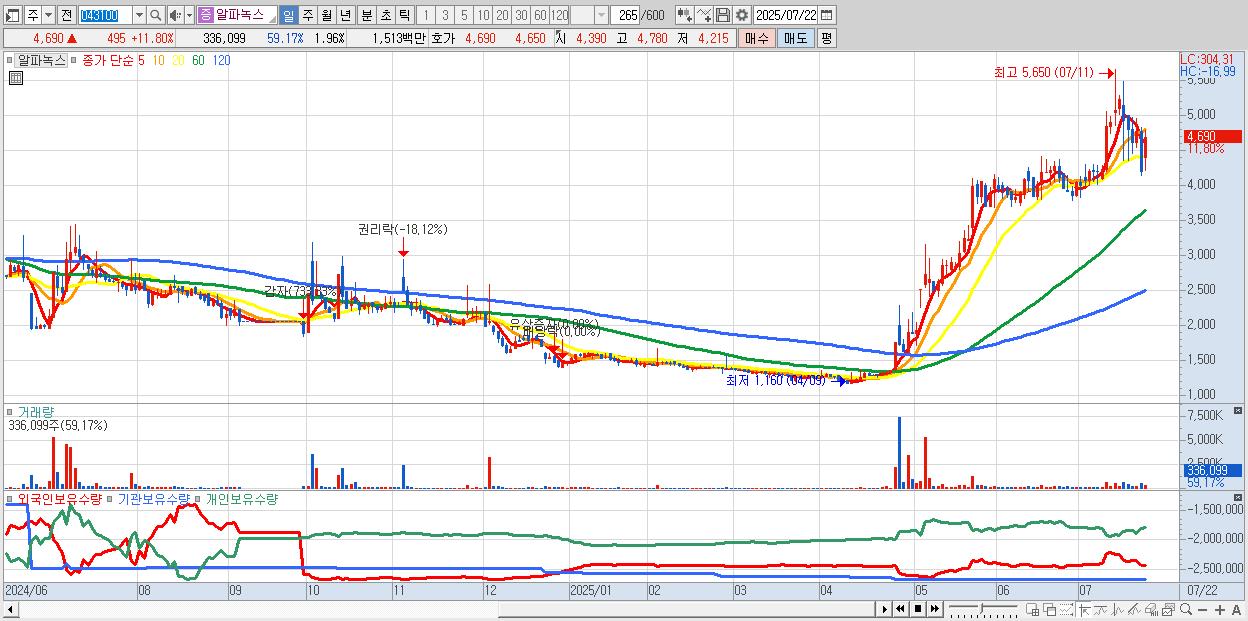The width and height of the screenshot is (1248, 621).
Task: Toggle the 기관보유수량 indicator marker
Action: 111,498
